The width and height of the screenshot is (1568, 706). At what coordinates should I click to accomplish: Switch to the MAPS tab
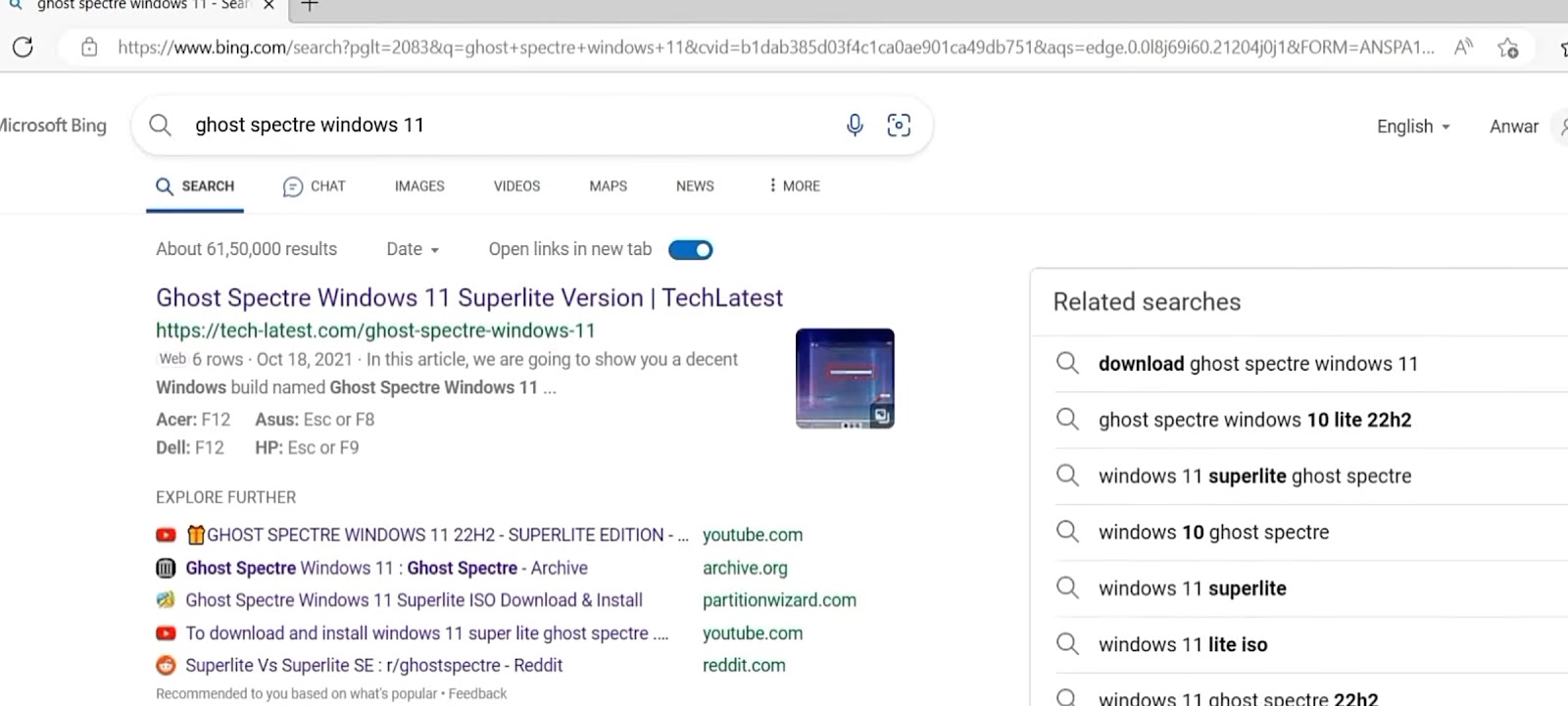click(x=608, y=186)
